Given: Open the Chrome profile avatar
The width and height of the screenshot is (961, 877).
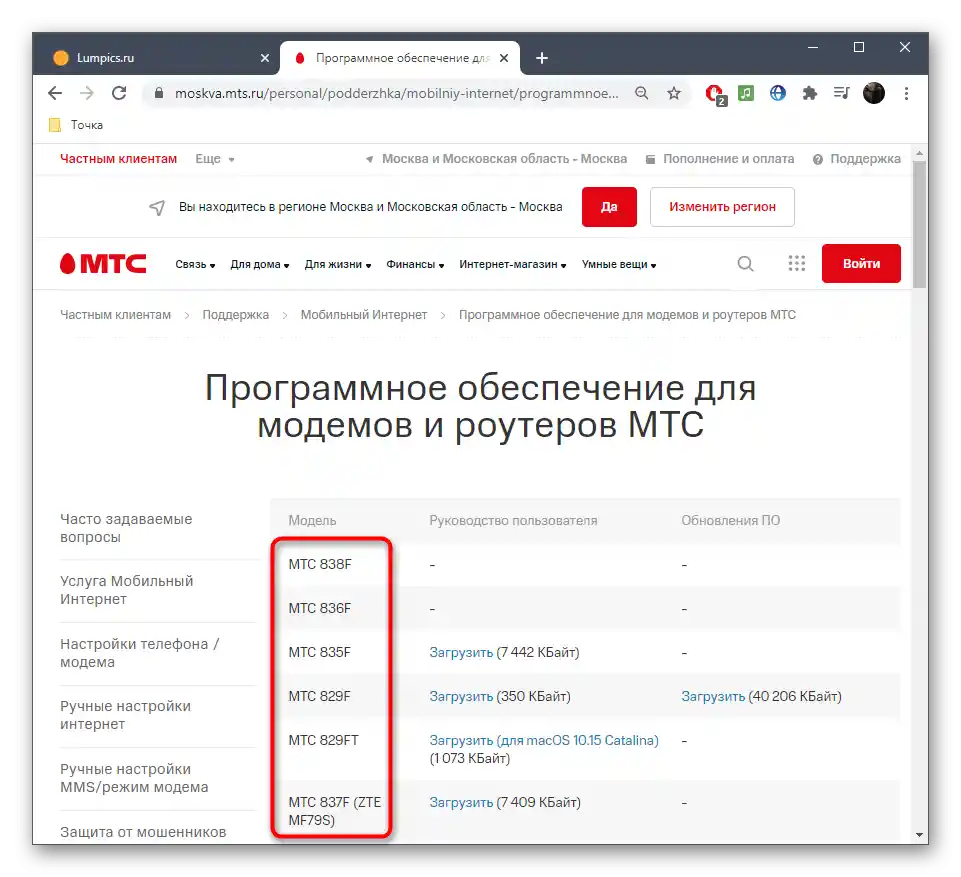Looking at the screenshot, I should [x=874, y=93].
